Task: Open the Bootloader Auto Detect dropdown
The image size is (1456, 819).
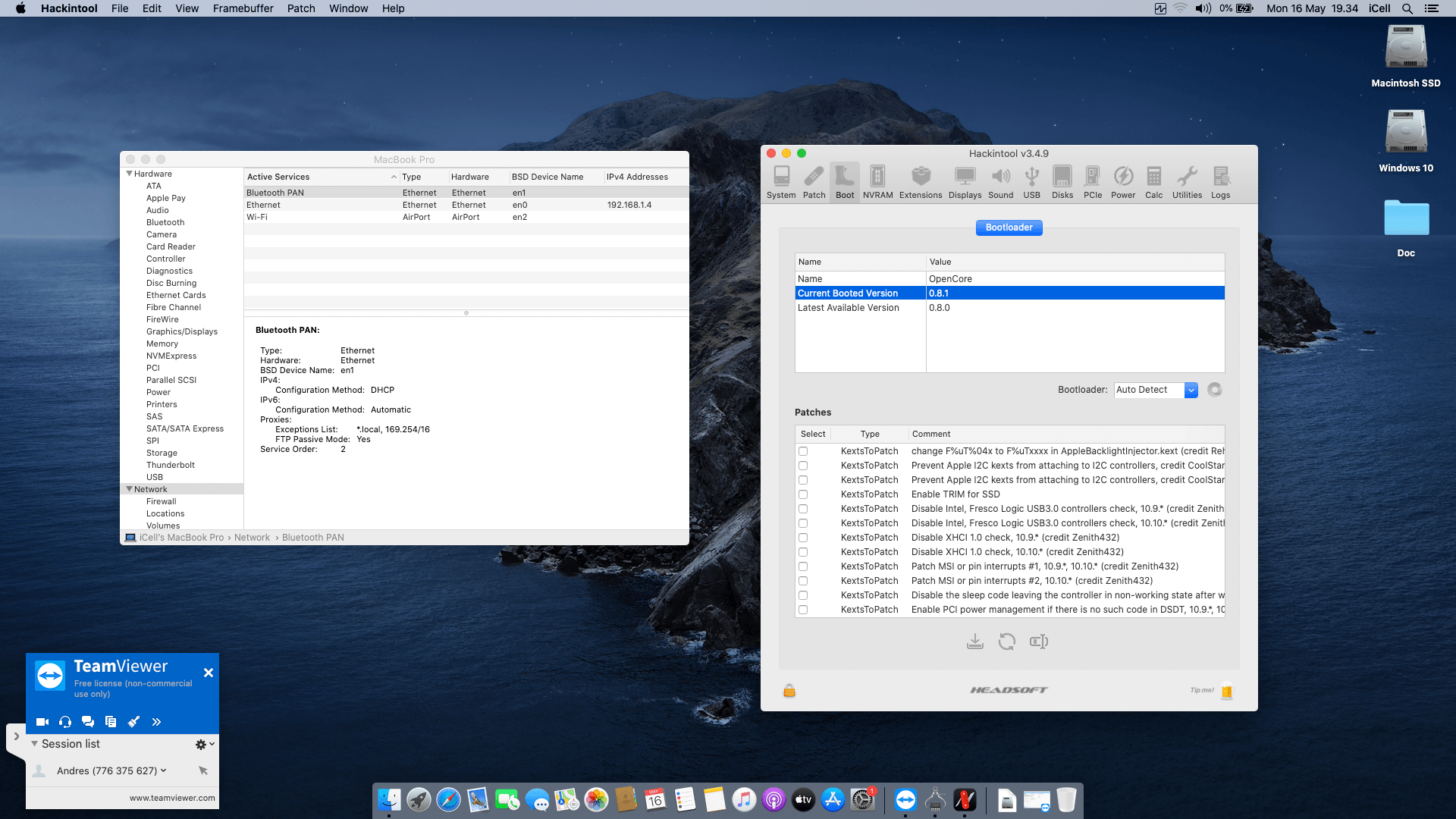Action: (x=1191, y=390)
